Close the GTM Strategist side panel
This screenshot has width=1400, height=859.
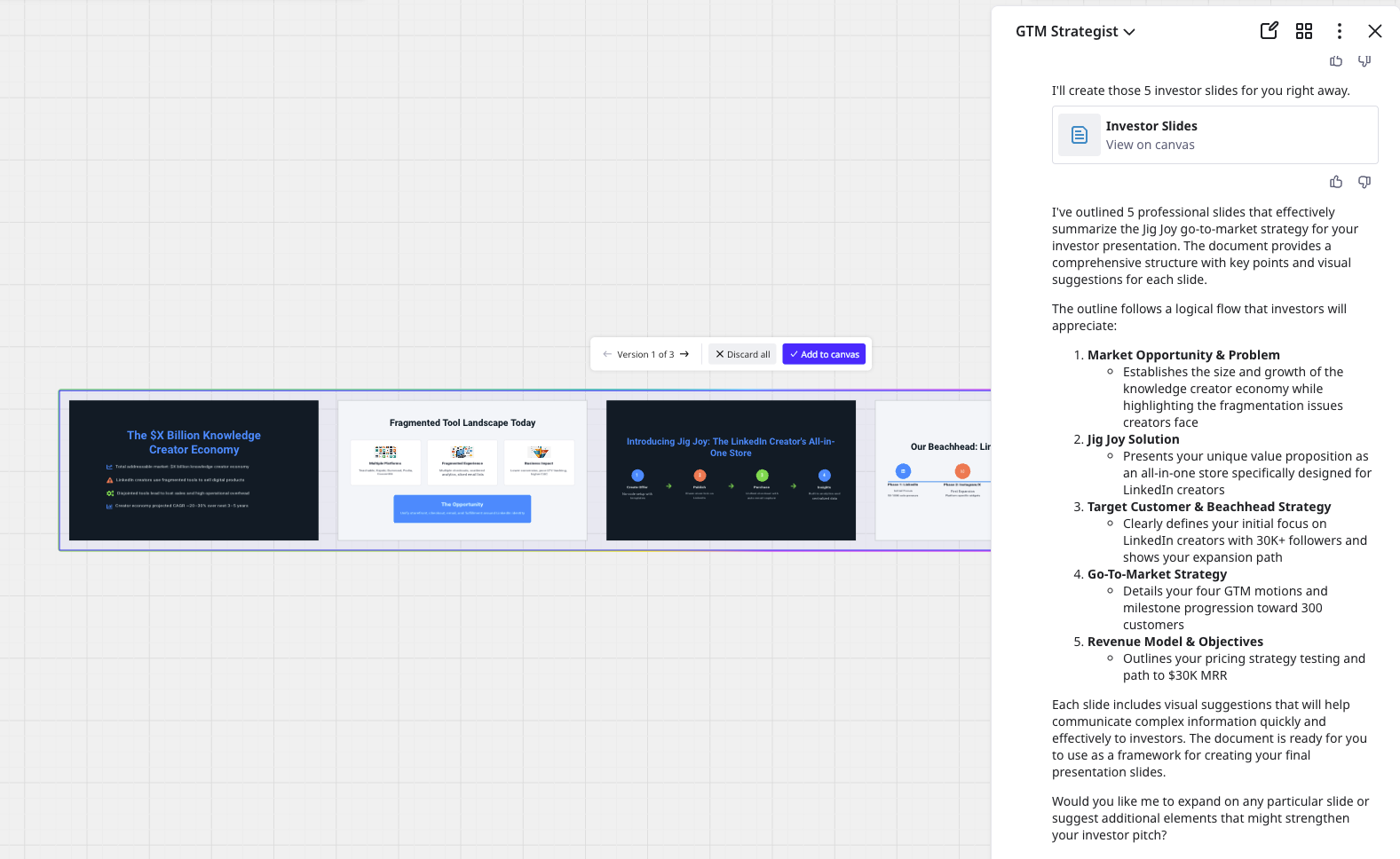point(1374,31)
